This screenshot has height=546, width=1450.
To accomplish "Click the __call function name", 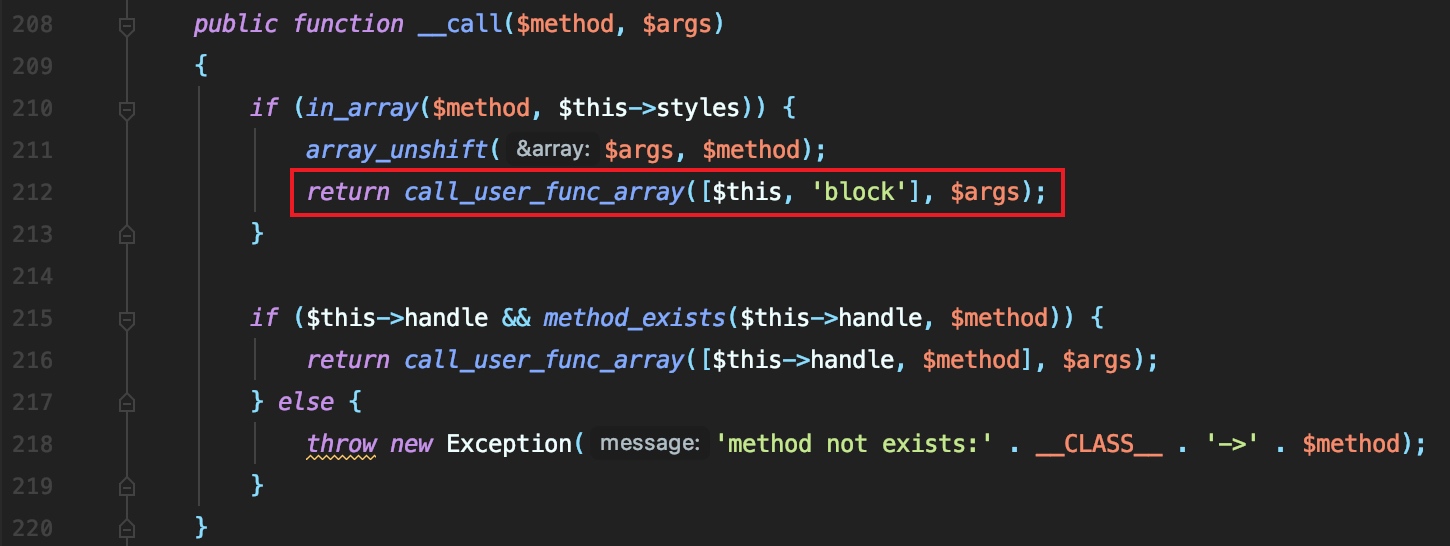I will click(x=460, y=25).
